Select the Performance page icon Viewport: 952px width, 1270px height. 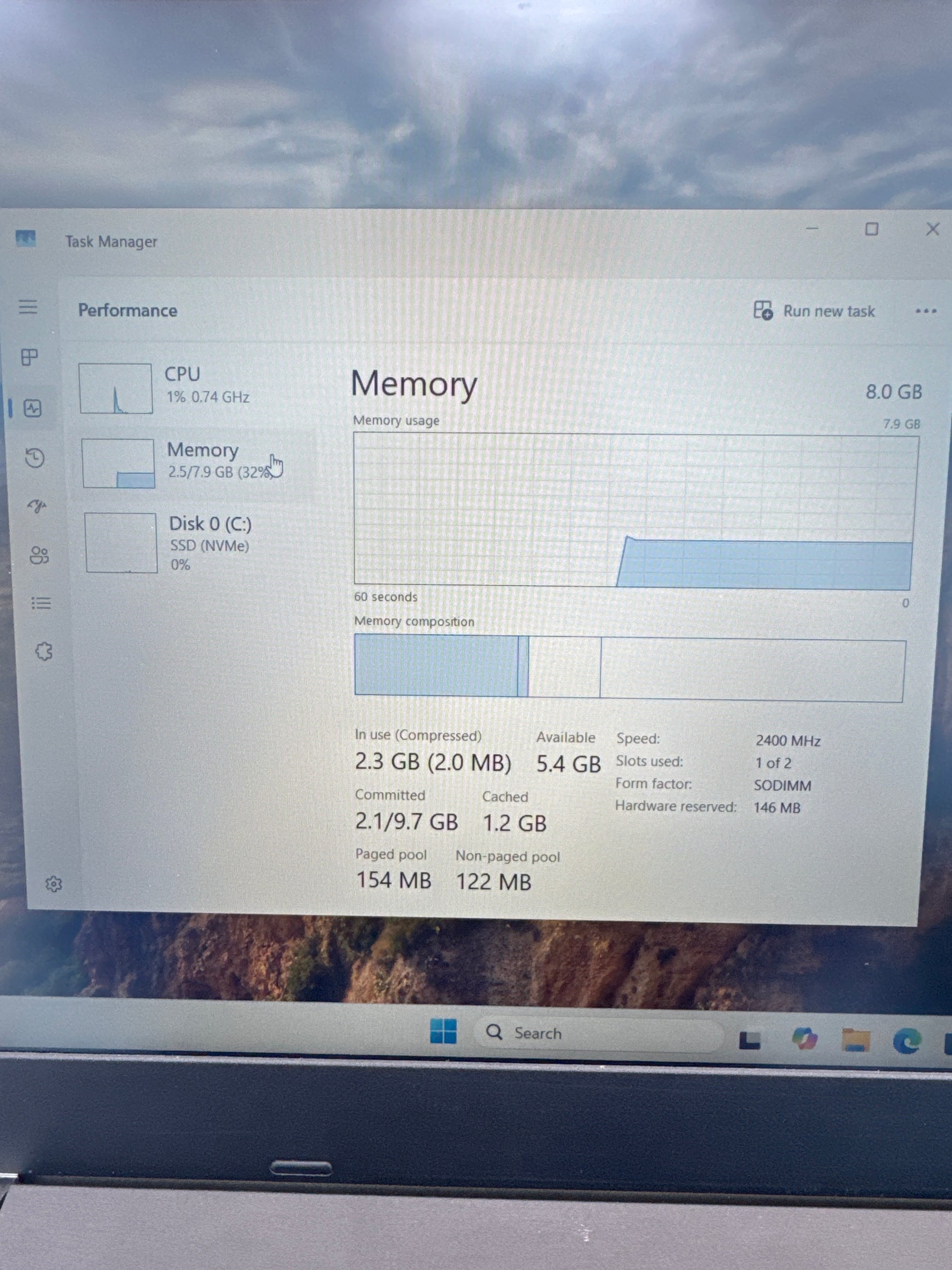click(33, 408)
